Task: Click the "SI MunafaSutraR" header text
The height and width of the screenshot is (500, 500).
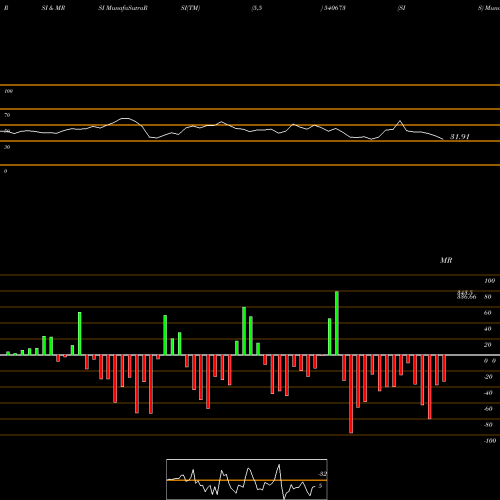Action: (x=123, y=8)
